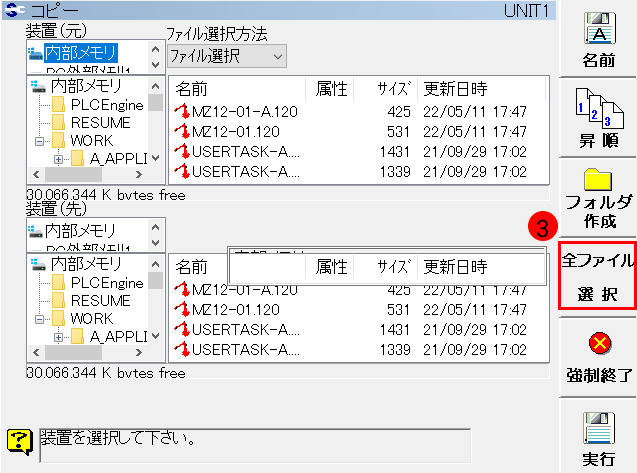Select file MZ12-01.120 in source list
The image size is (637, 473).
pyautogui.click(x=236, y=132)
